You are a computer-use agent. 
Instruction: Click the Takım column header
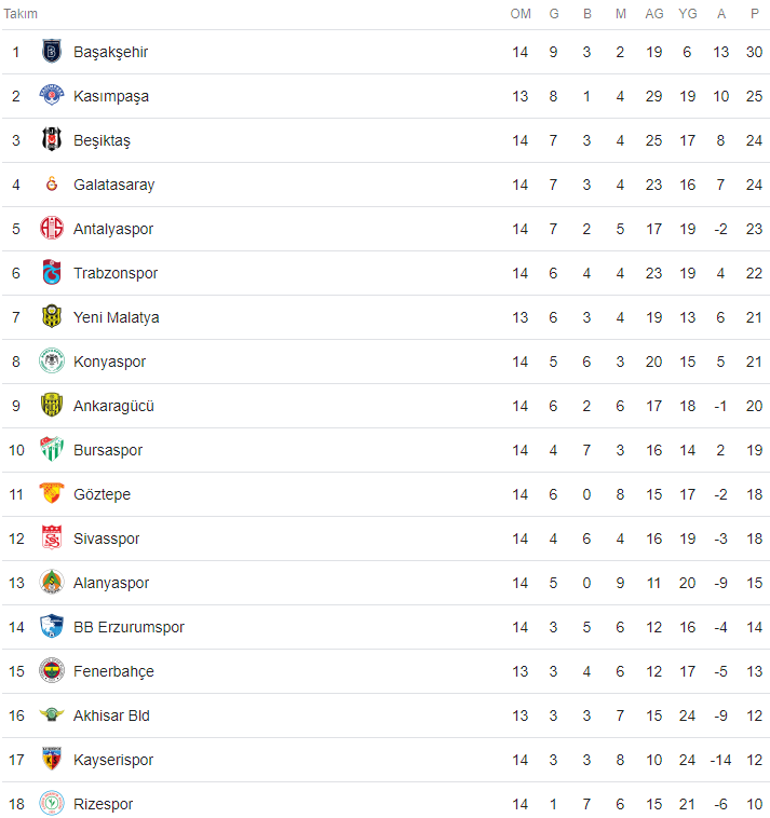[21, 14]
